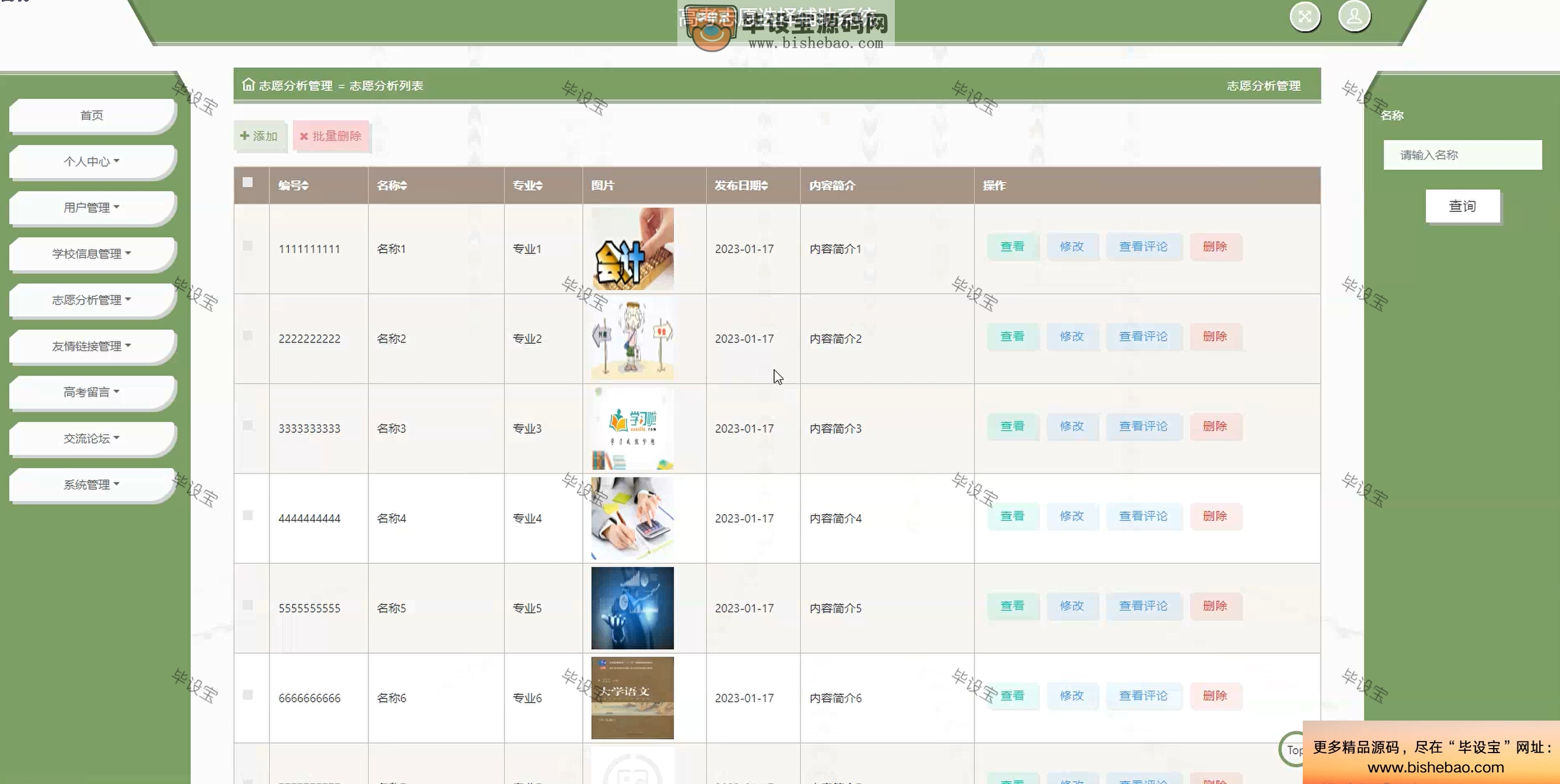Check the row 5555555555 checkbox
The height and width of the screenshot is (784, 1560).
coord(248,605)
